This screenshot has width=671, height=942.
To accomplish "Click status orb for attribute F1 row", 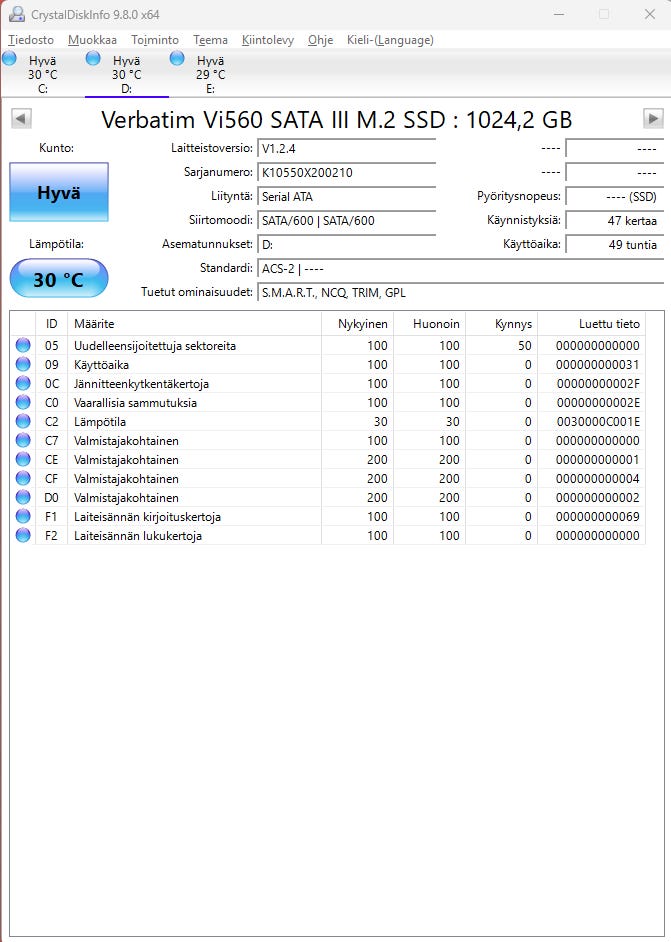I will pos(23,516).
